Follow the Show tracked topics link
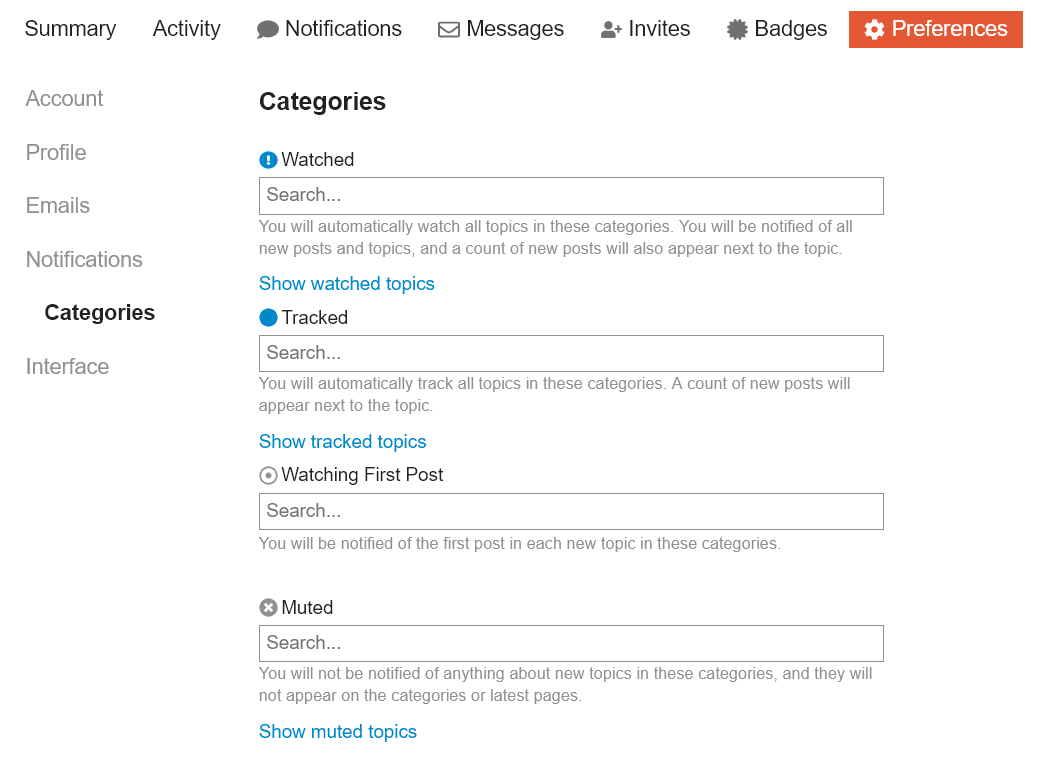 coord(343,442)
